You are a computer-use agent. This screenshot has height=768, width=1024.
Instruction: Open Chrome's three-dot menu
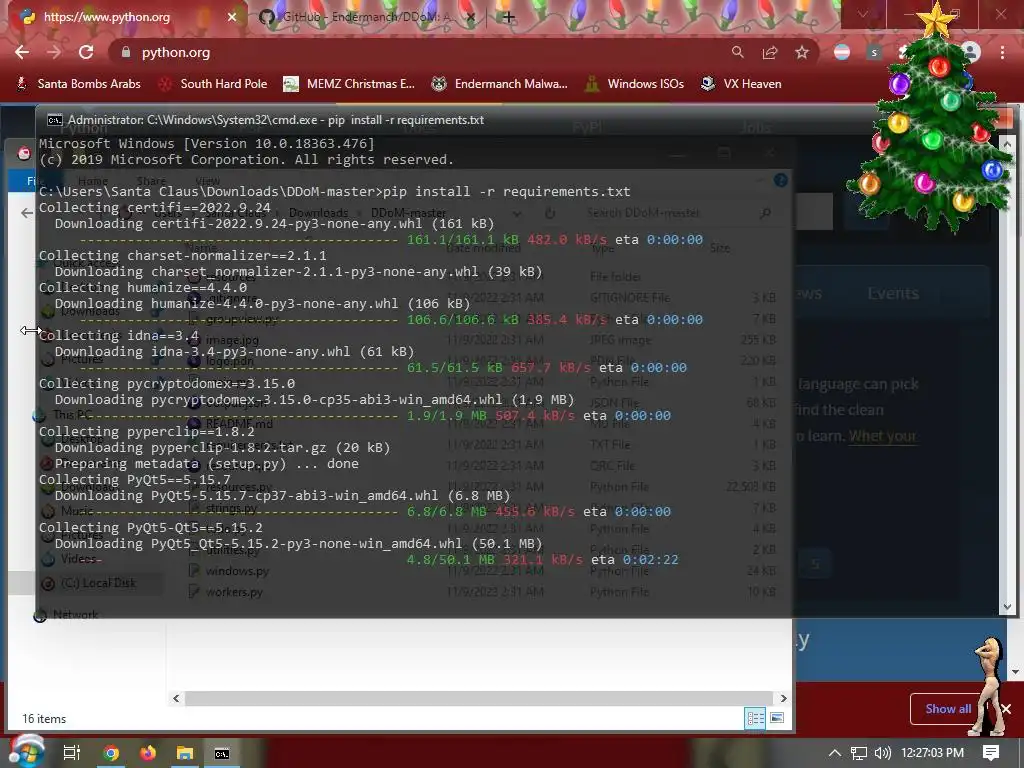(1002, 52)
